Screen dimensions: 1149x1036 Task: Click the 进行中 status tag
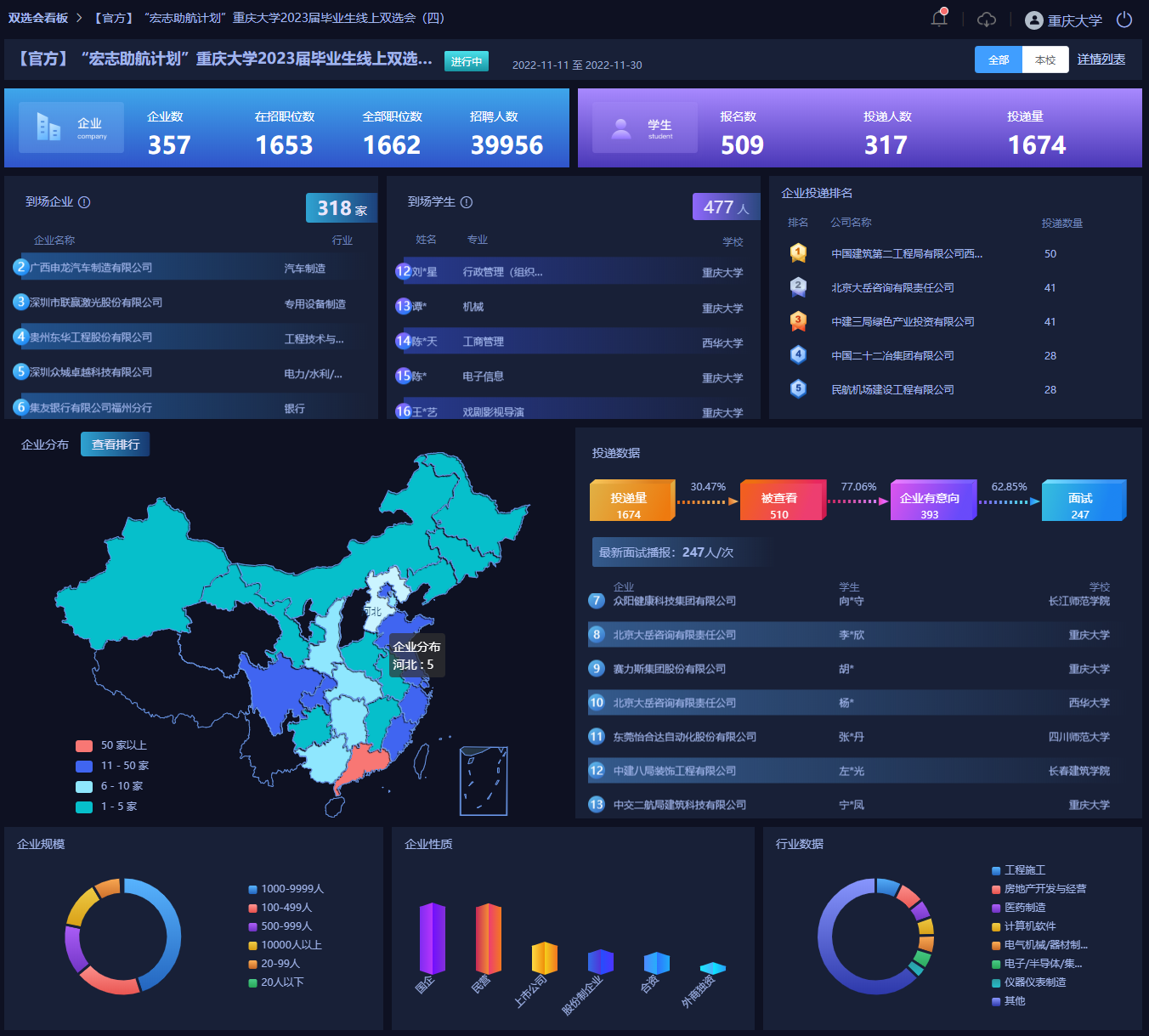467,61
